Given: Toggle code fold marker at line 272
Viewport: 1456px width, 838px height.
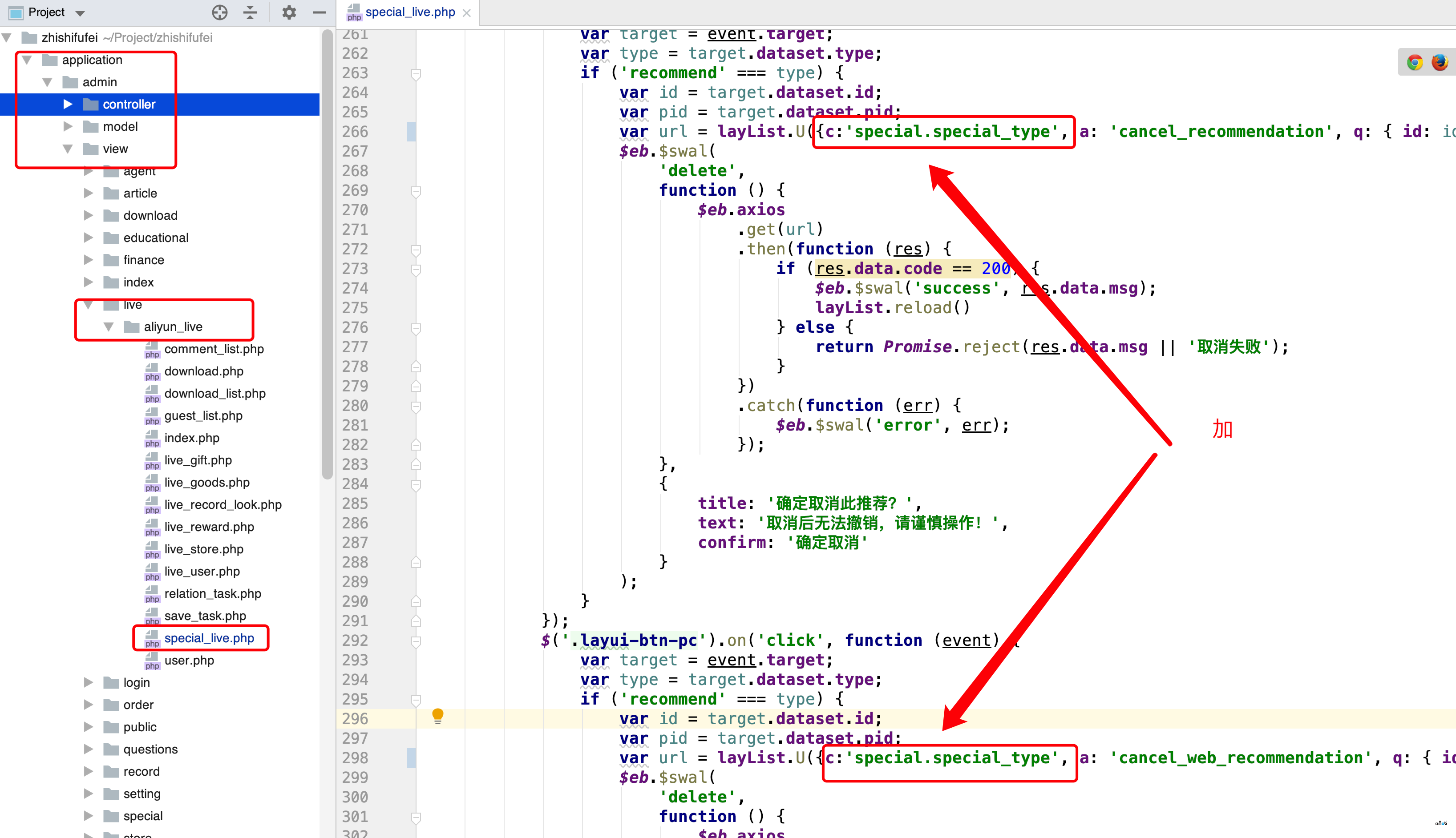Looking at the screenshot, I should pyautogui.click(x=416, y=250).
